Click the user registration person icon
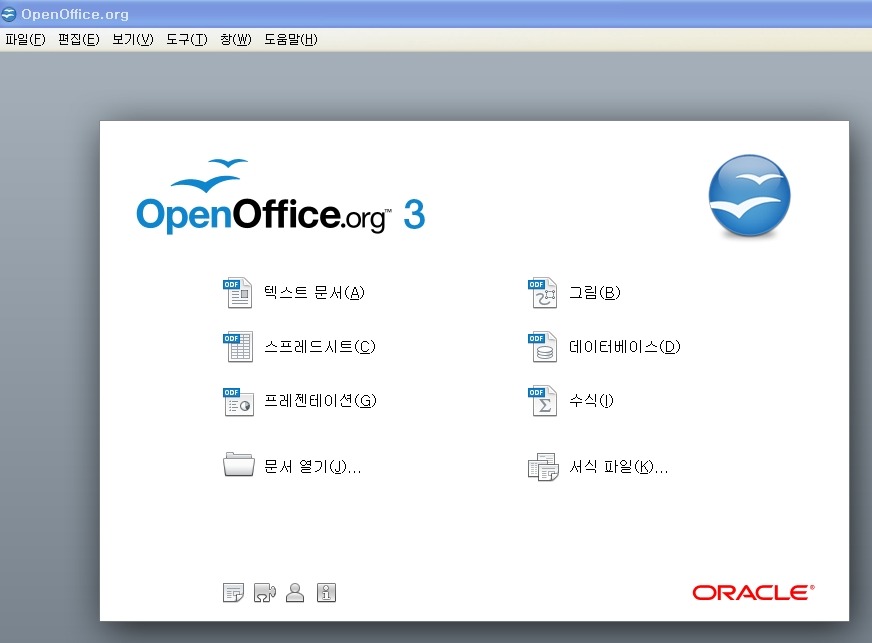This screenshot has height=643, width=872. (x=295, y=593)
